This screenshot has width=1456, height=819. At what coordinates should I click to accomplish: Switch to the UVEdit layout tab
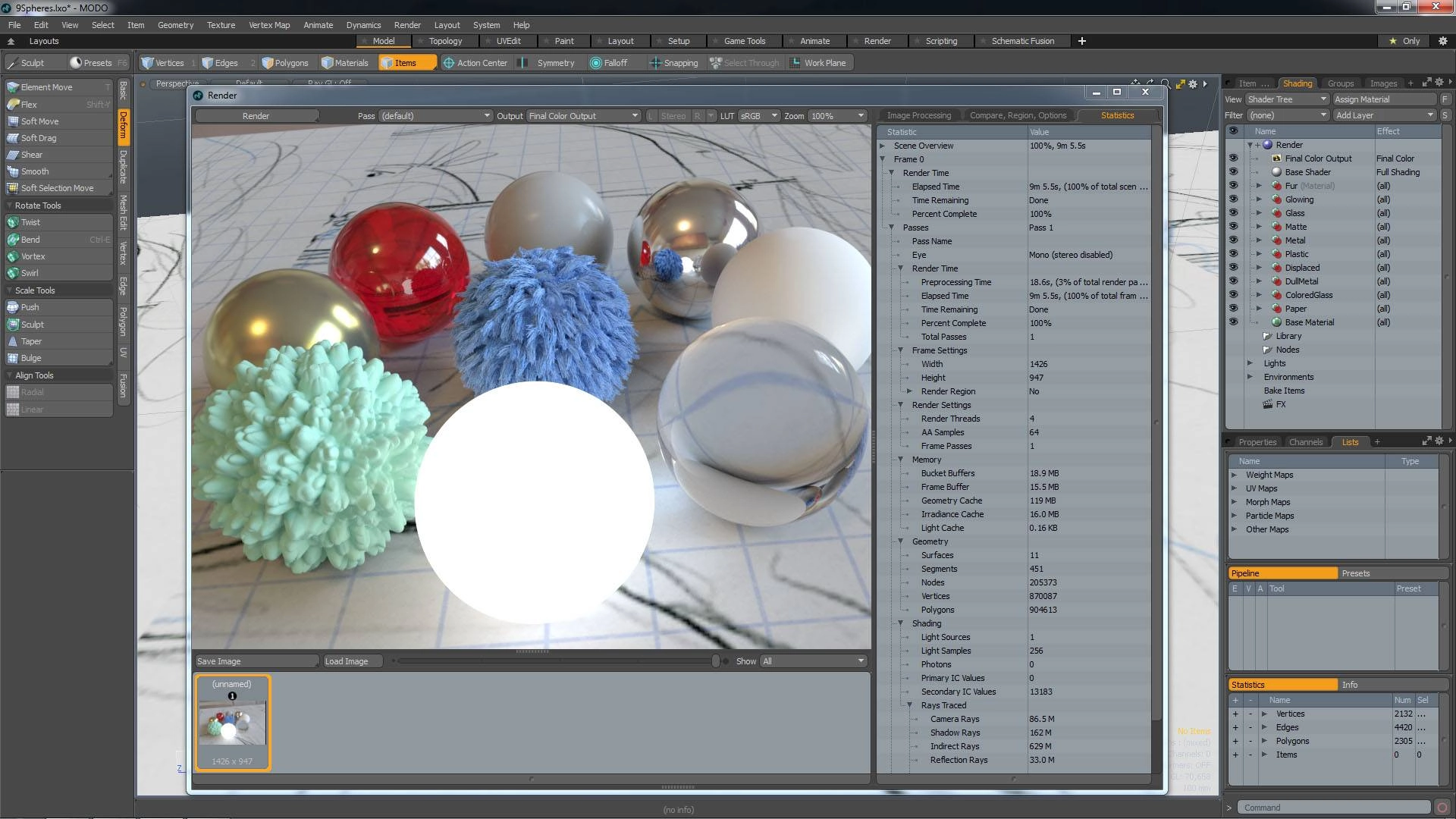coord(508,41)
